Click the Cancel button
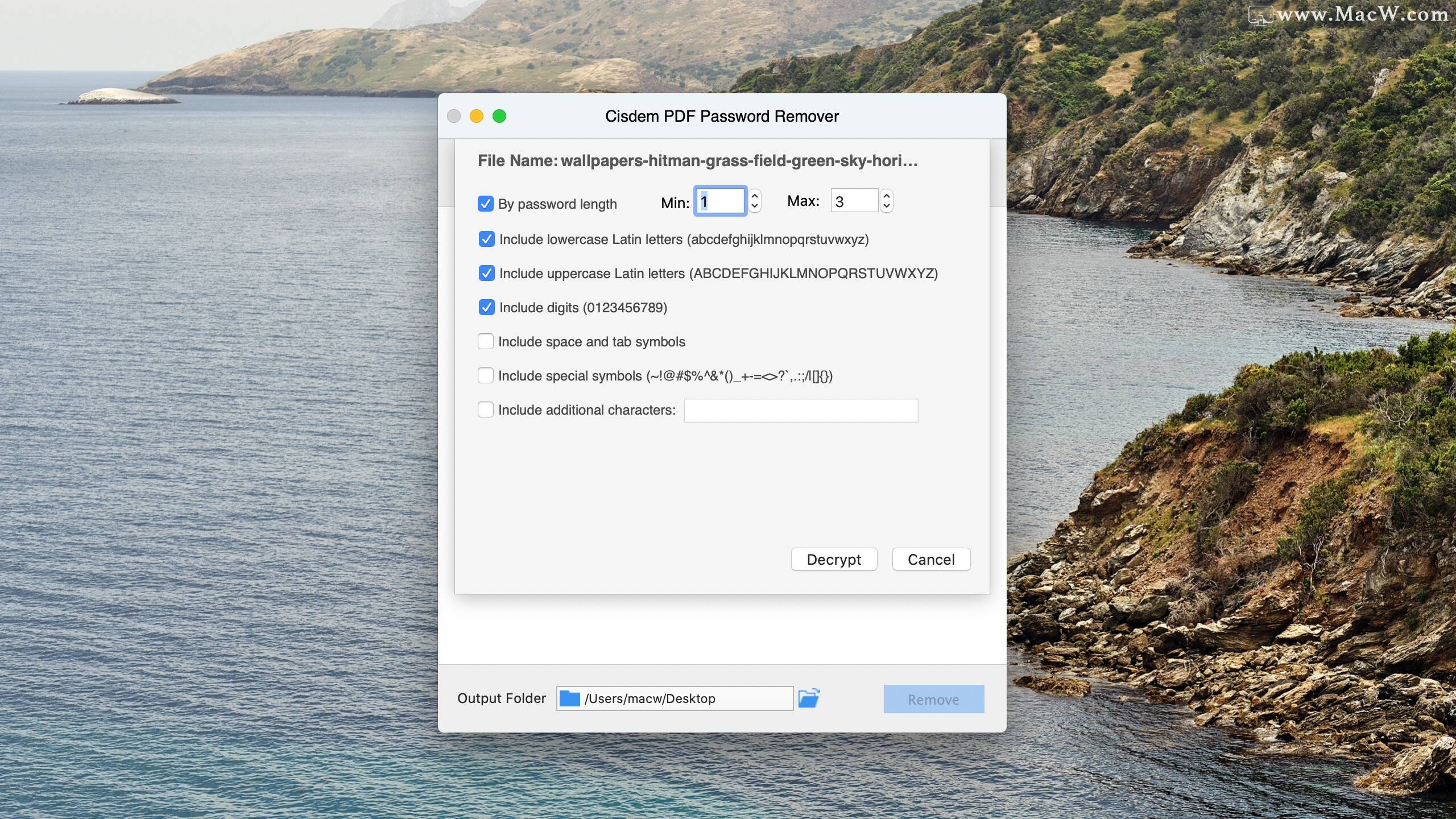The width and height of the screenshot is (1456, 819). pos(931,560)
